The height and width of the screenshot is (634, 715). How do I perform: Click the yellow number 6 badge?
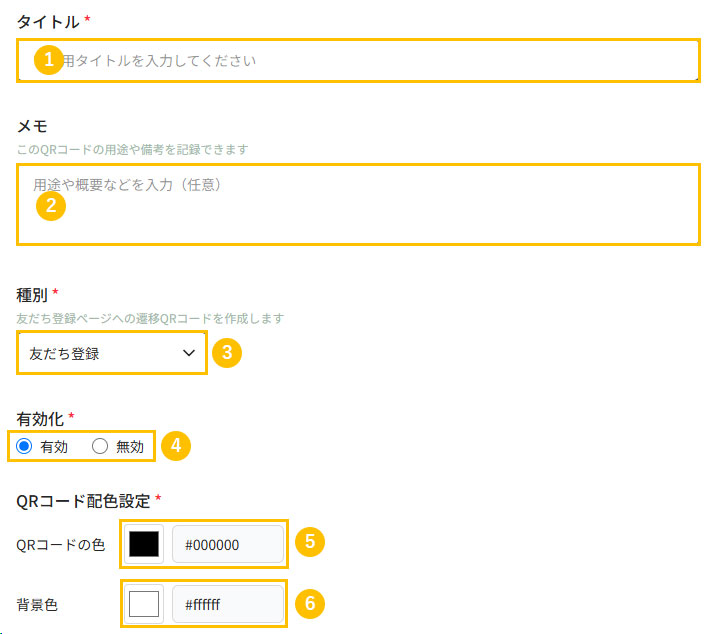click(x=310, y=603)
